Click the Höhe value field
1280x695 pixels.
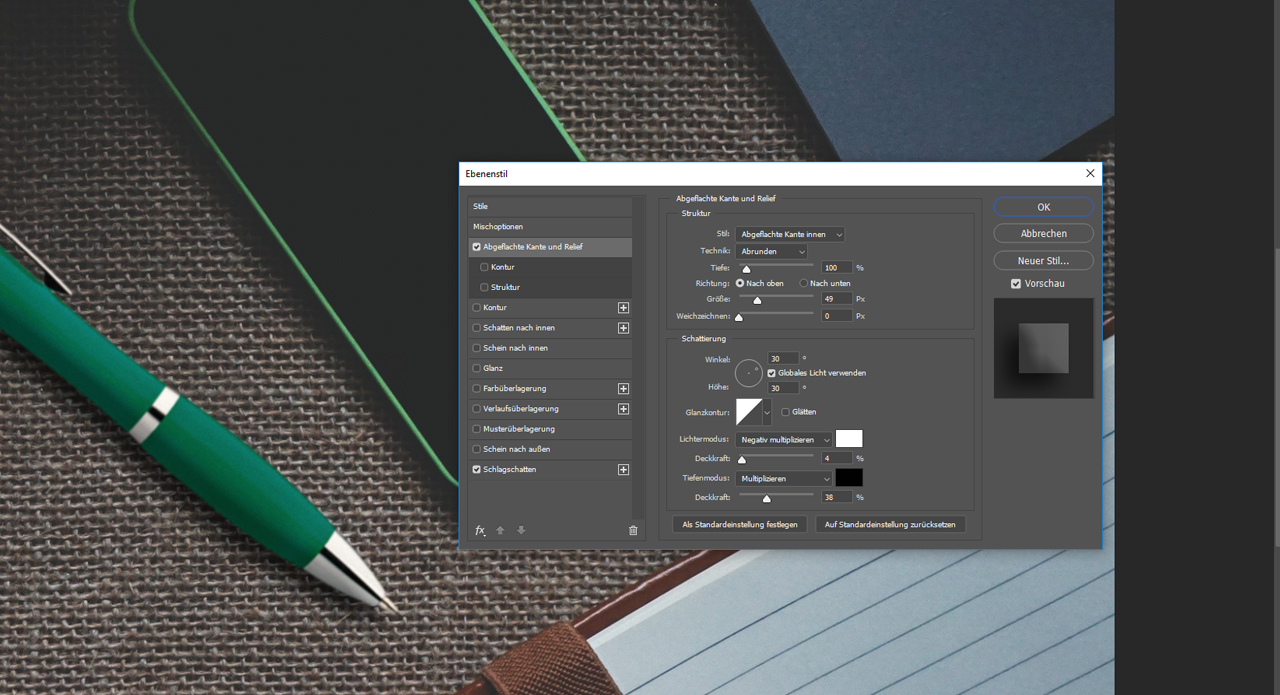783,388
